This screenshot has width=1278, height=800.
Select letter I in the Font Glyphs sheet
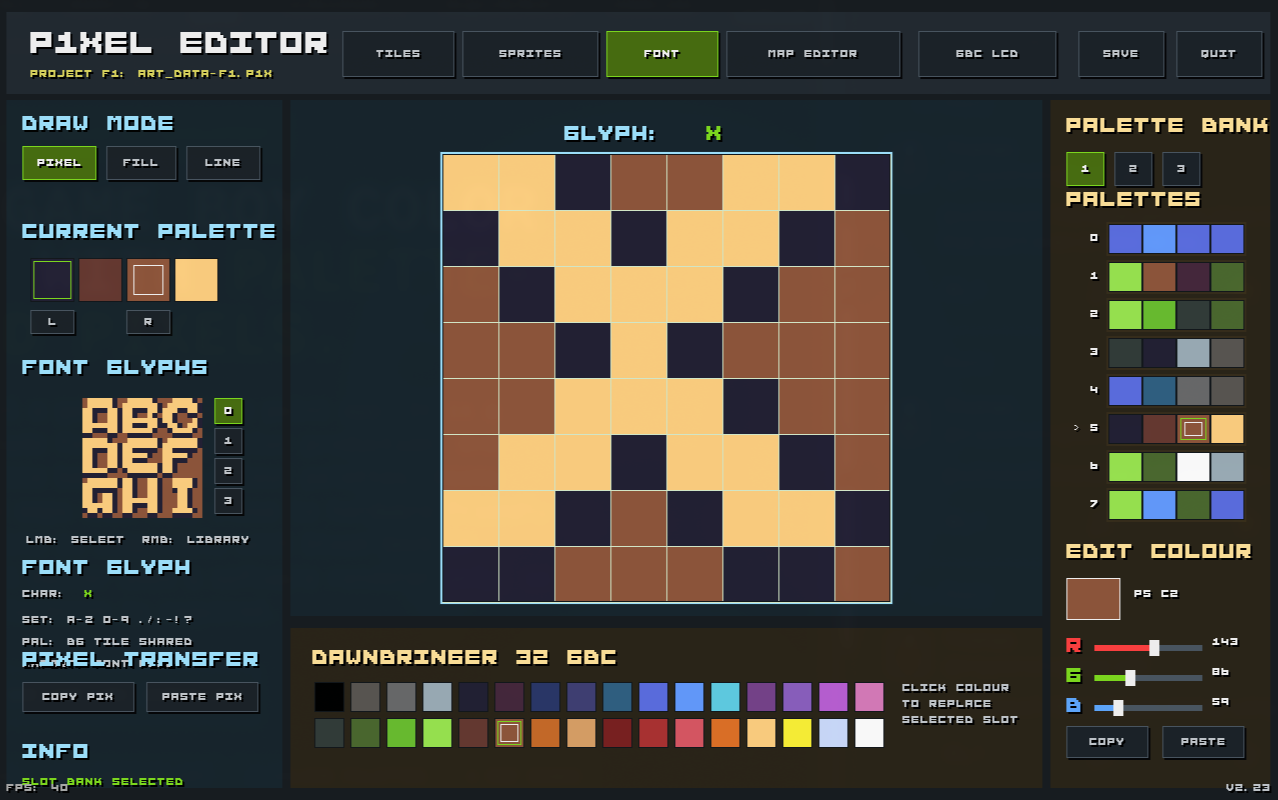click(182, 497)
